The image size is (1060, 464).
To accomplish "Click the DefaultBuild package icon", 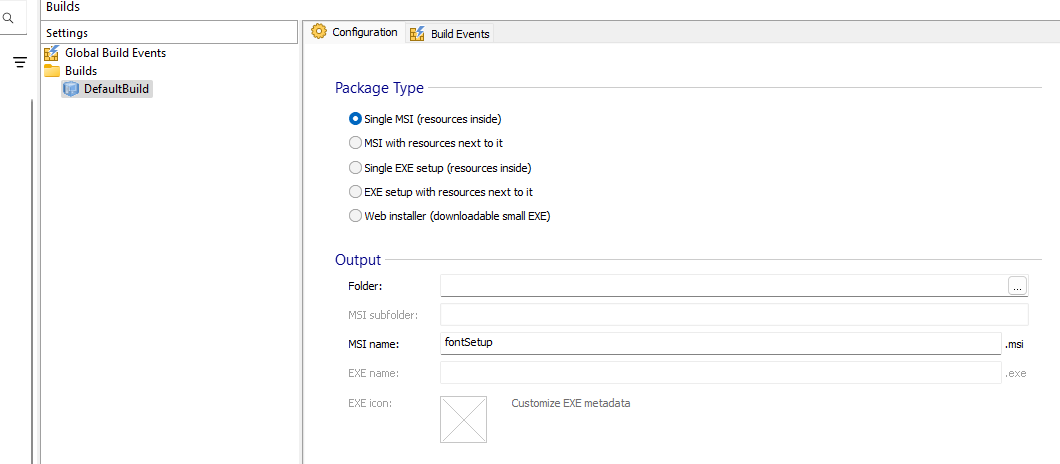I will click(71, 89).
